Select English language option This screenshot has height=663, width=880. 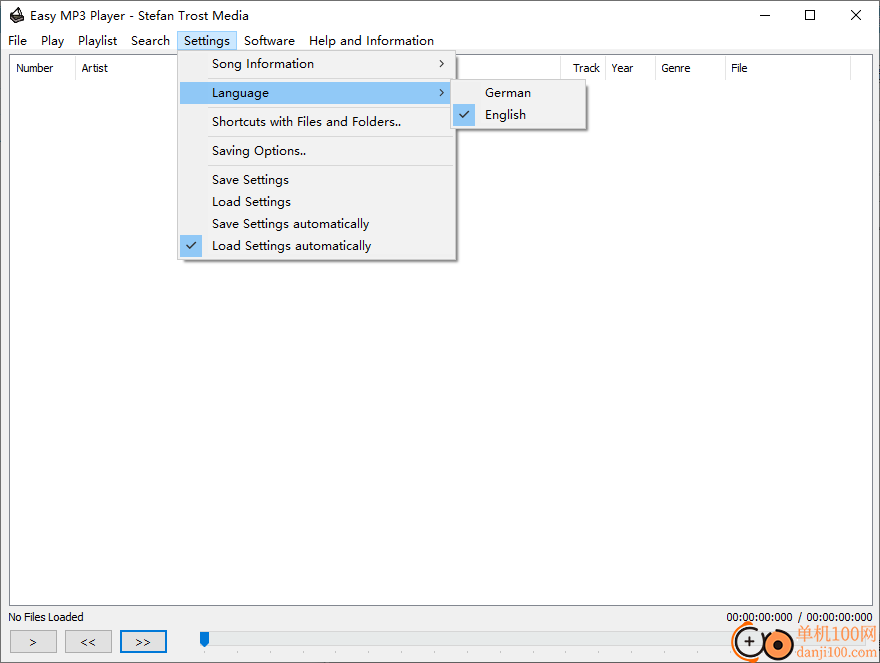click(x=519, y=115)
